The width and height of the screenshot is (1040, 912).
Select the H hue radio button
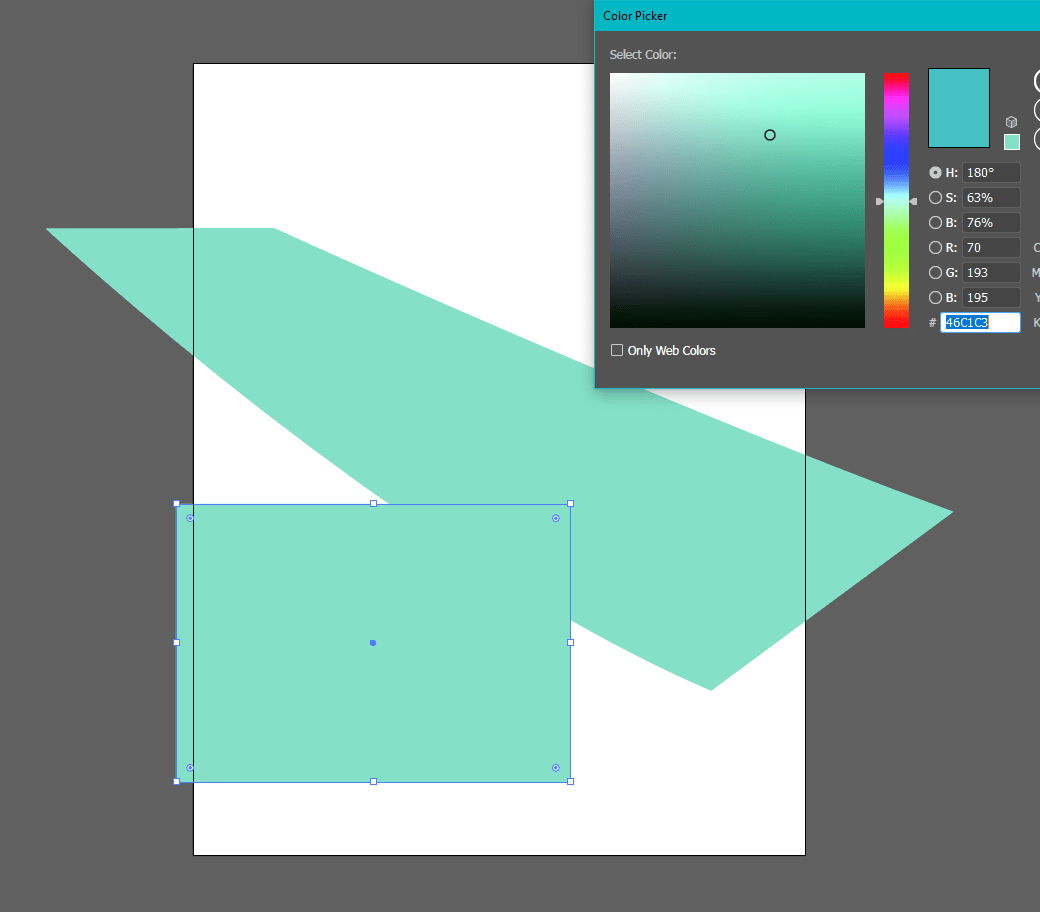934,172
